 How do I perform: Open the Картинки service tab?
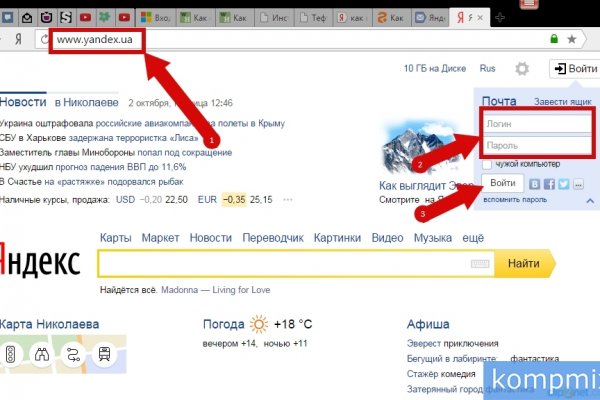337,238
